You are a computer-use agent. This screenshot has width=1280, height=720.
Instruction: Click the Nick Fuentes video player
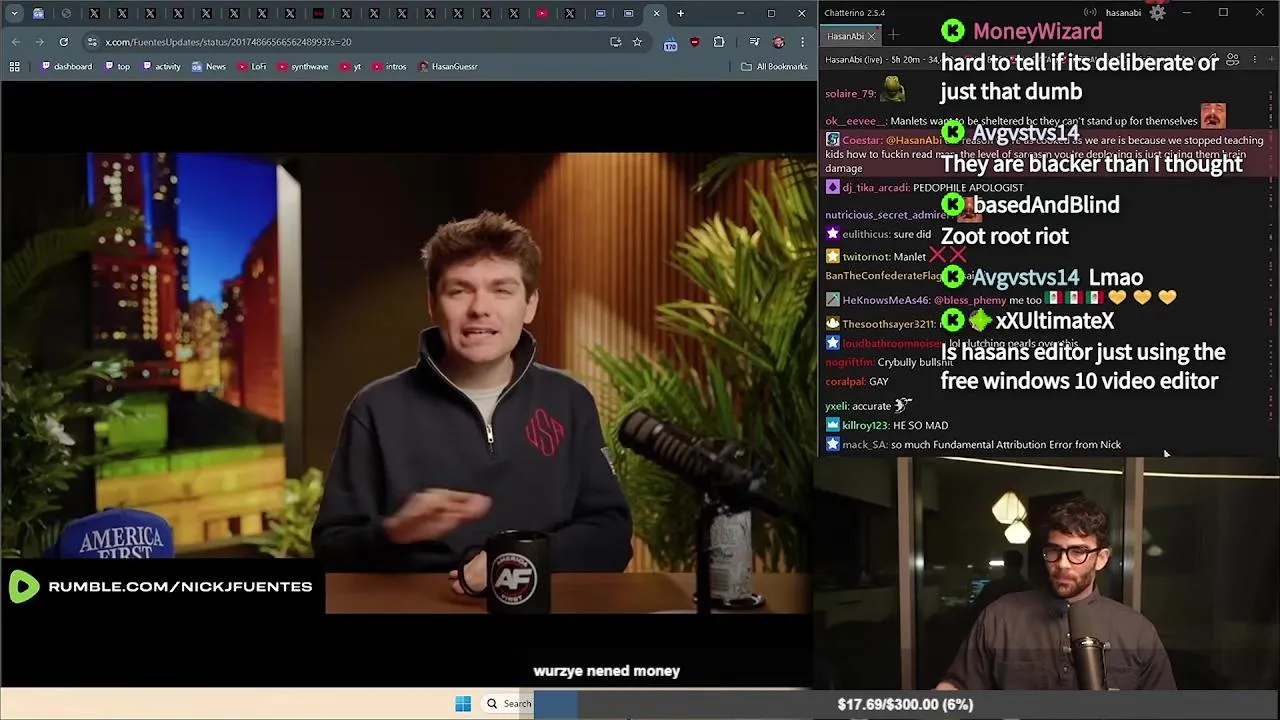coord(408,385)
